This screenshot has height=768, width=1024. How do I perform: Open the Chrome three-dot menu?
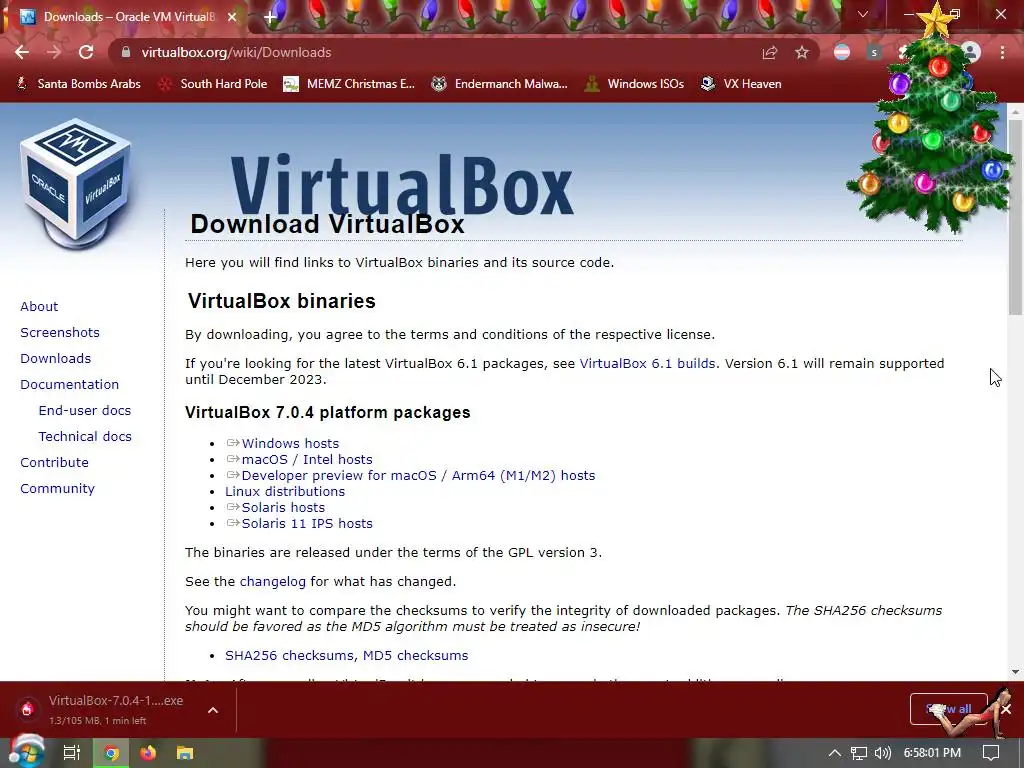pyautogui.click(x=1002, y=52)
